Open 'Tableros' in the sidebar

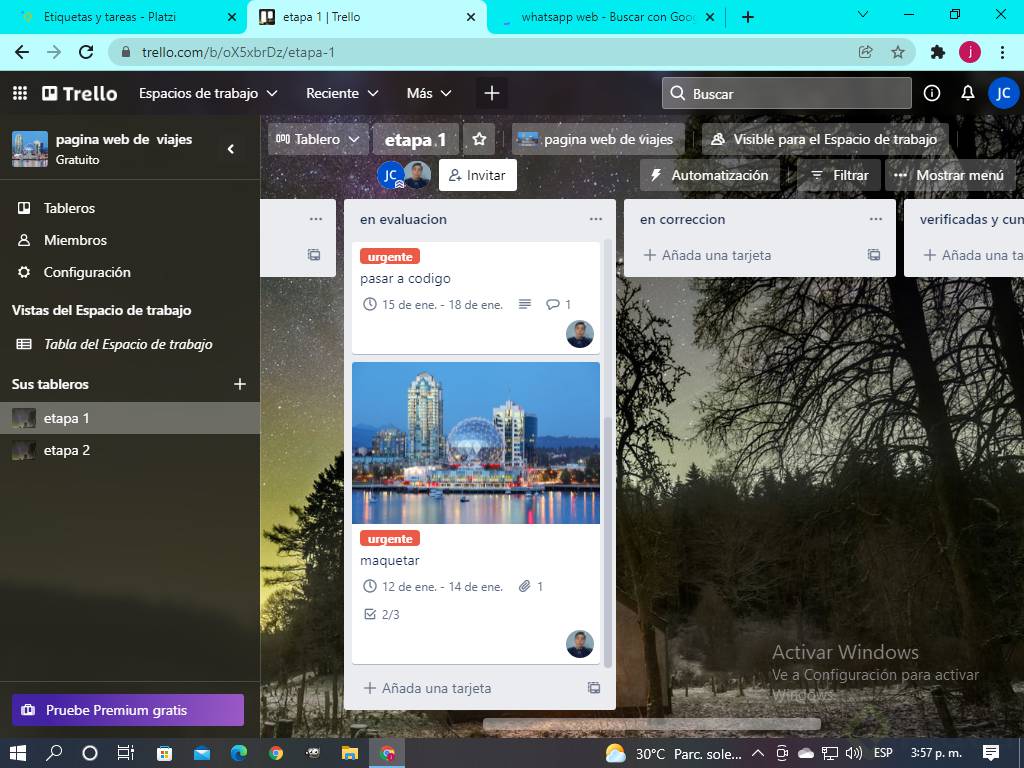point(131,208)
